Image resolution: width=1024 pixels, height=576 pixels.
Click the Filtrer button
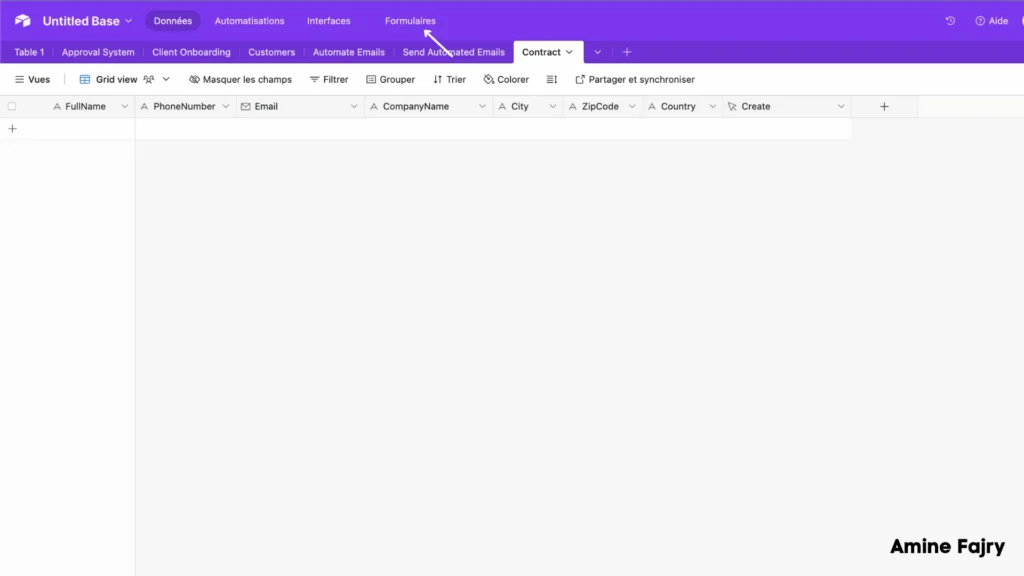click(329, 80)
